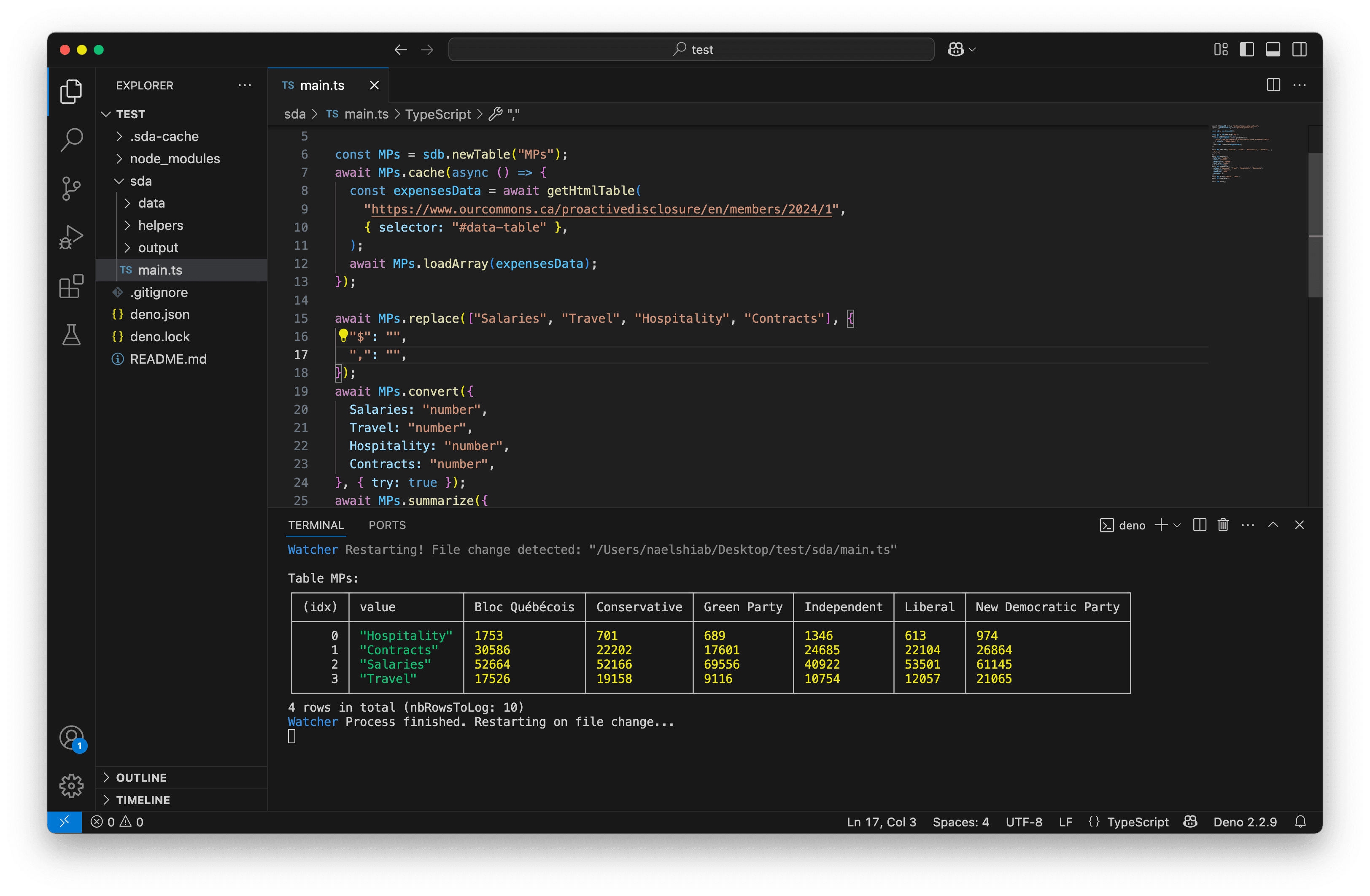Click the Spaces: 4 indentation setting

coord(961,822)
